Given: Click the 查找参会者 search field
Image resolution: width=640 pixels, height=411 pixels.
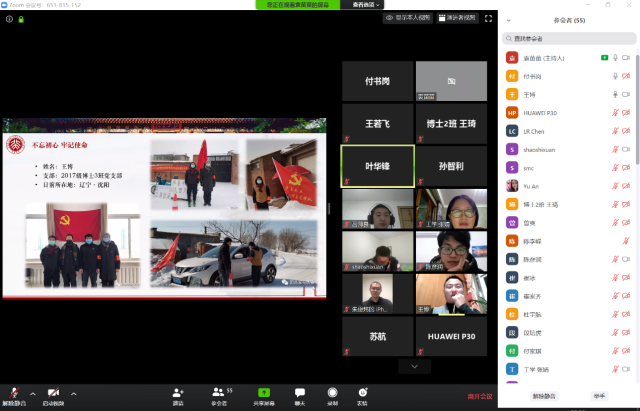Looking at the screenshot, I should (x=569, y=38).
